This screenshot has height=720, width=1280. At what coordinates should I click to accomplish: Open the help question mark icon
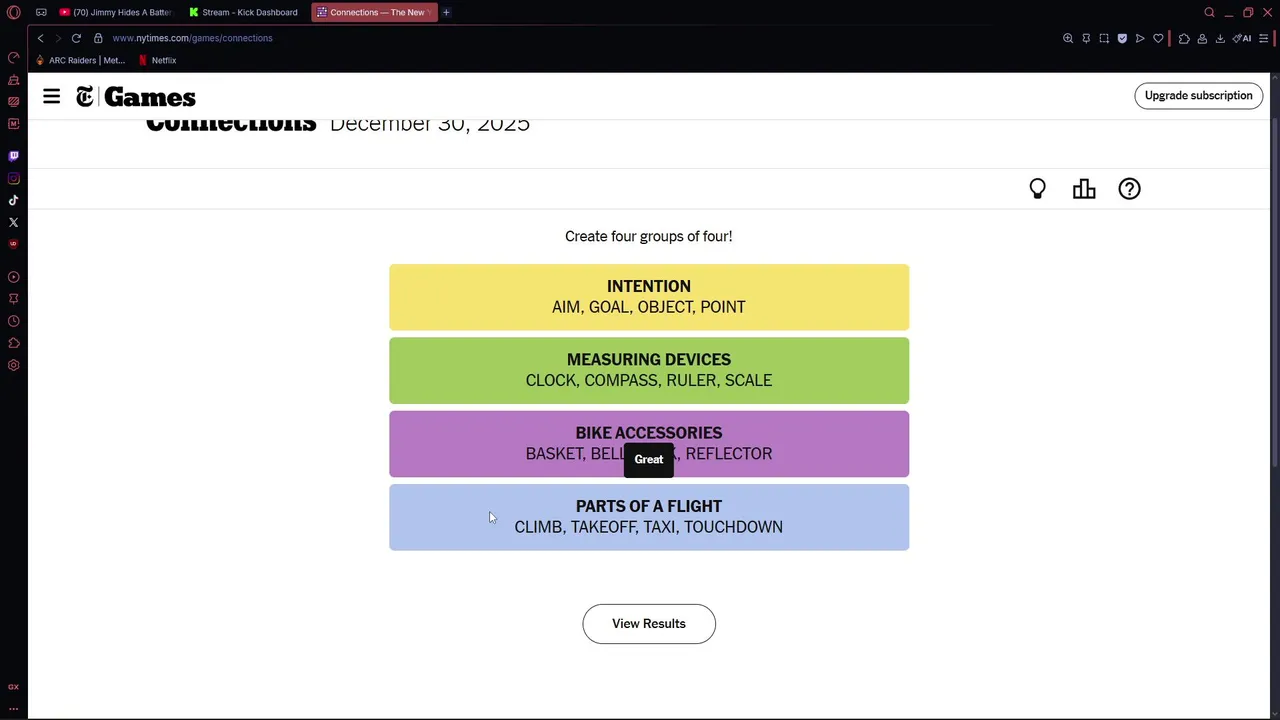(x=1129, y=189)
